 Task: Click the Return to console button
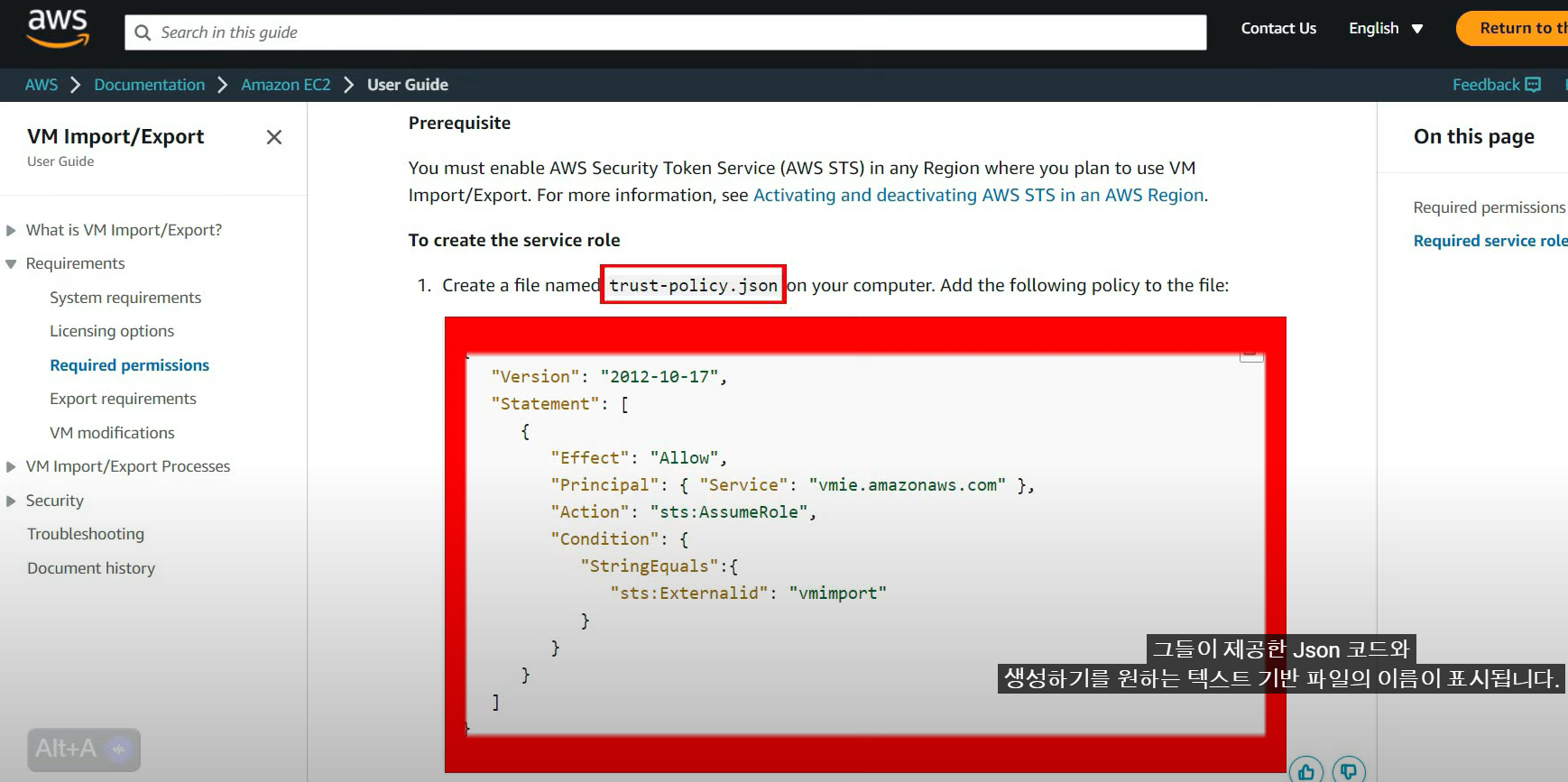[x=1514, y=28]
